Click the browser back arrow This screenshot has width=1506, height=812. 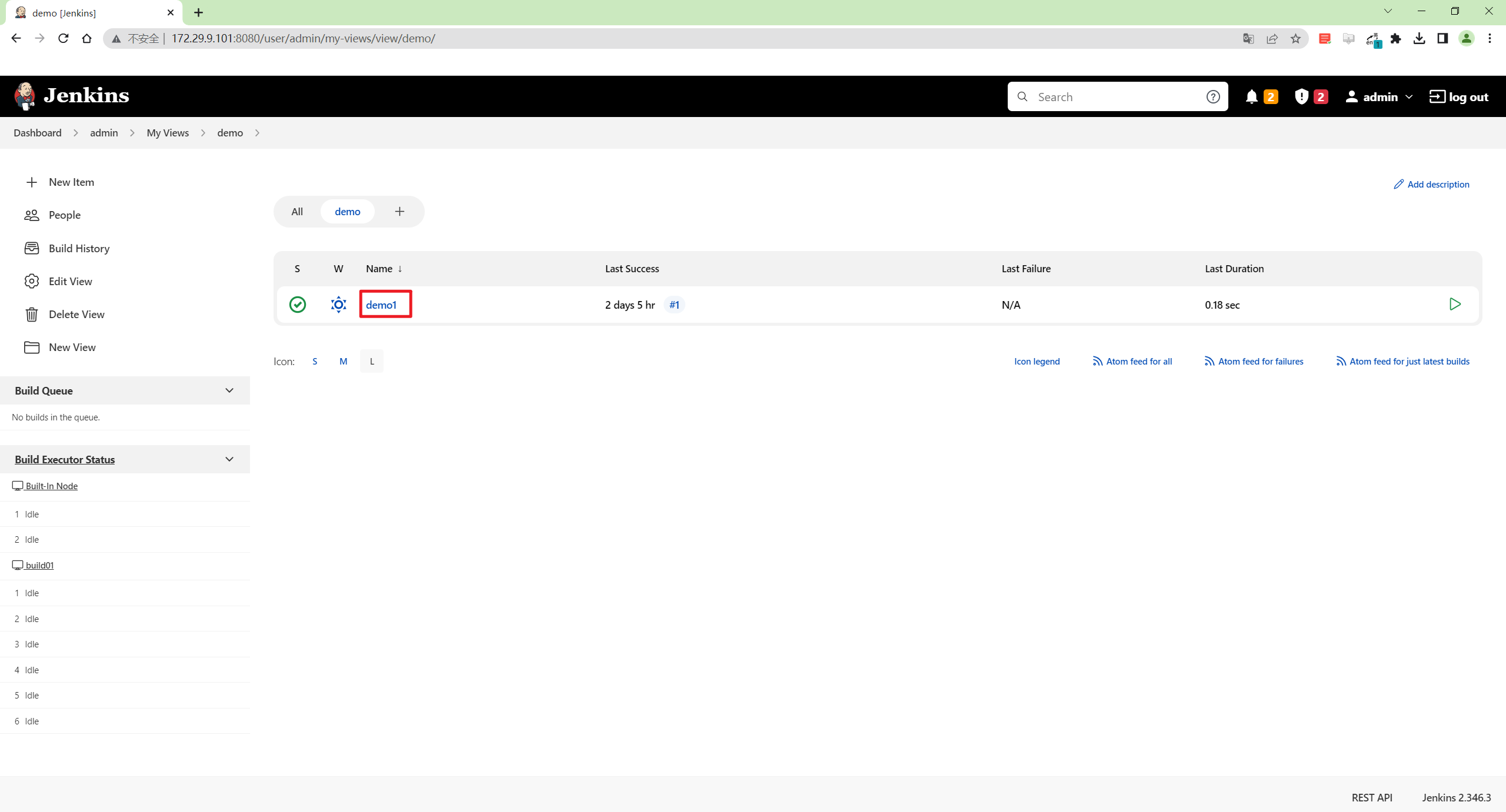16,38
